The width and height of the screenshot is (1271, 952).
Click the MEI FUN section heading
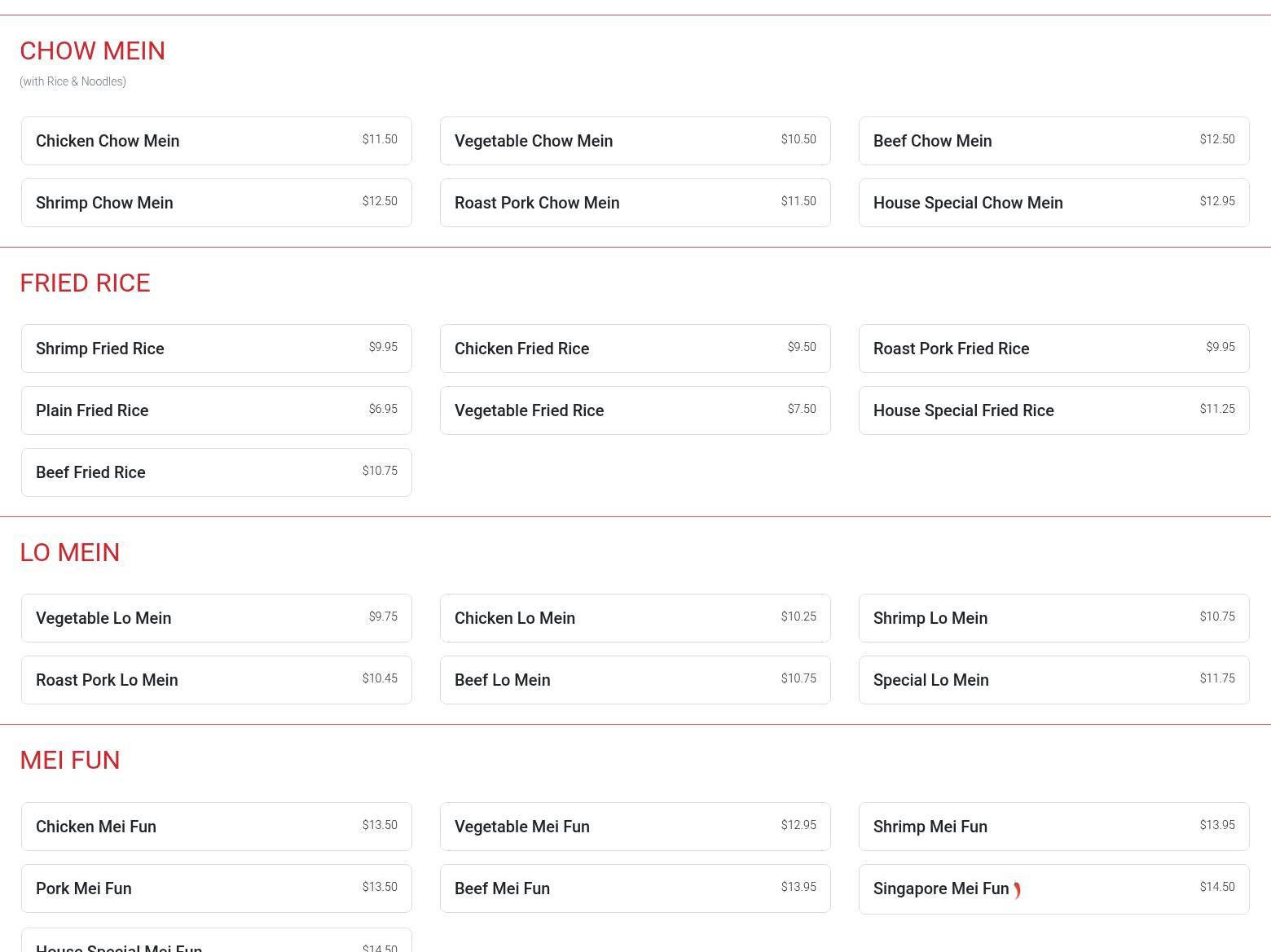[70, 761]
